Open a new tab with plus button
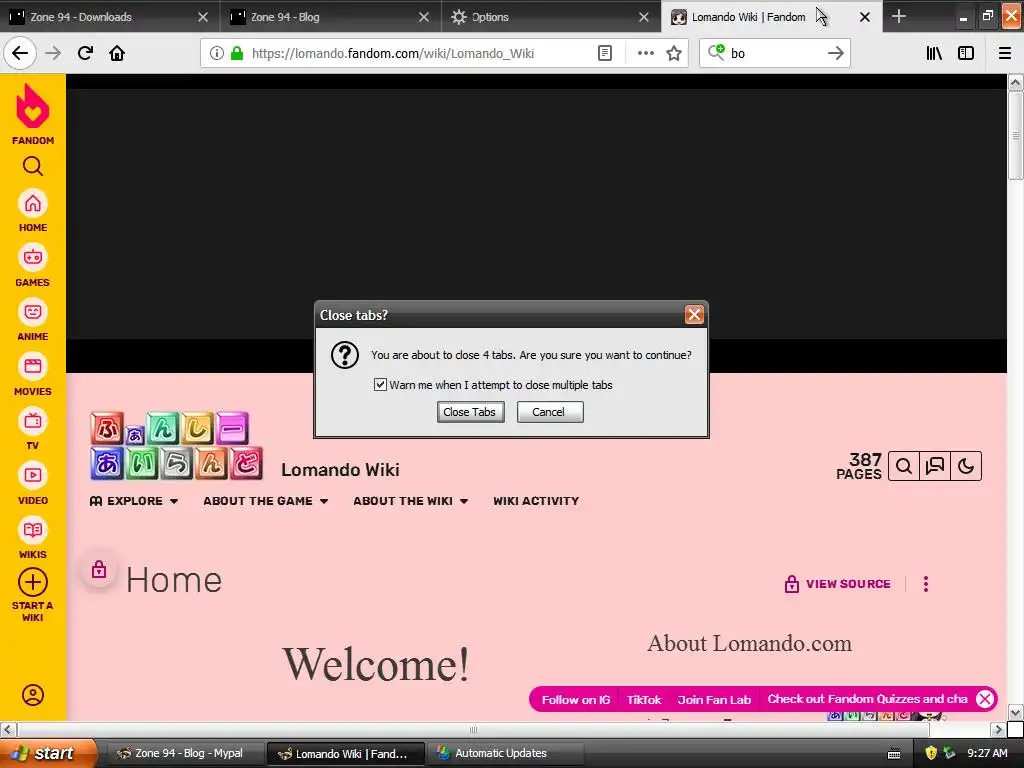1024x768 pixels. [899, 16]
